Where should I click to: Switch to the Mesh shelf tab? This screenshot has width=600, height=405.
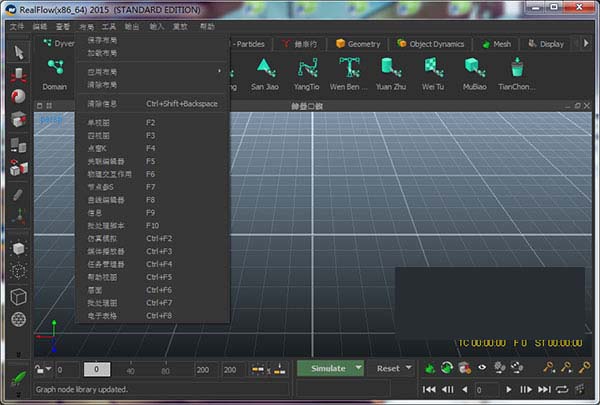pyautogui.click(x=496, y=44)
